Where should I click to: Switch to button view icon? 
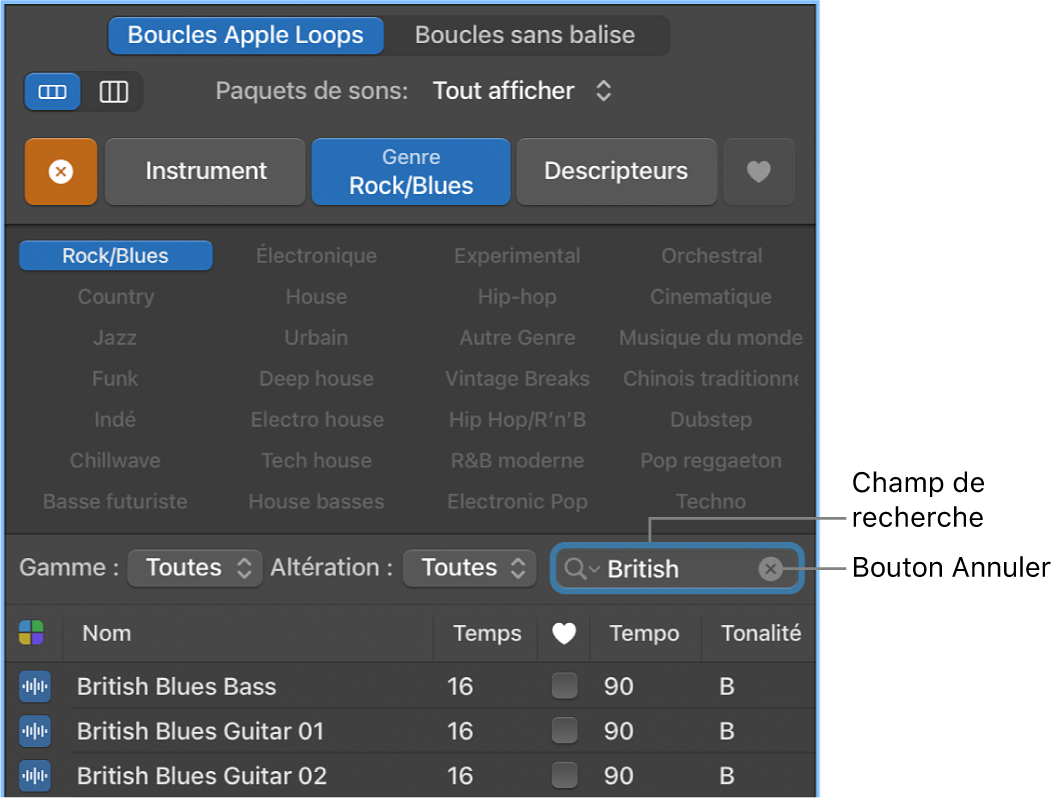[52, 92]
